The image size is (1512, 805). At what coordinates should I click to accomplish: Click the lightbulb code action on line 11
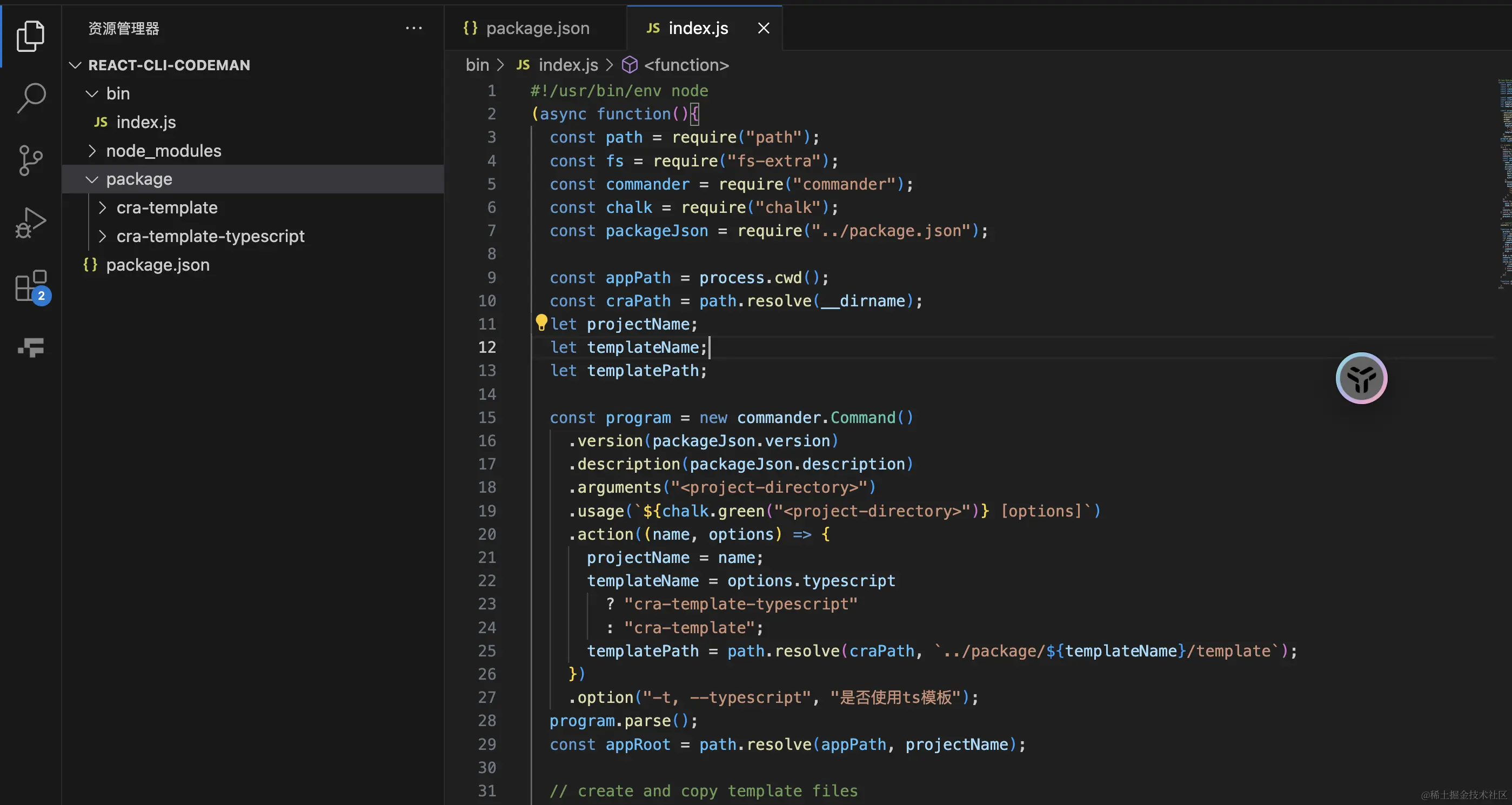click(x=541, y=323)
